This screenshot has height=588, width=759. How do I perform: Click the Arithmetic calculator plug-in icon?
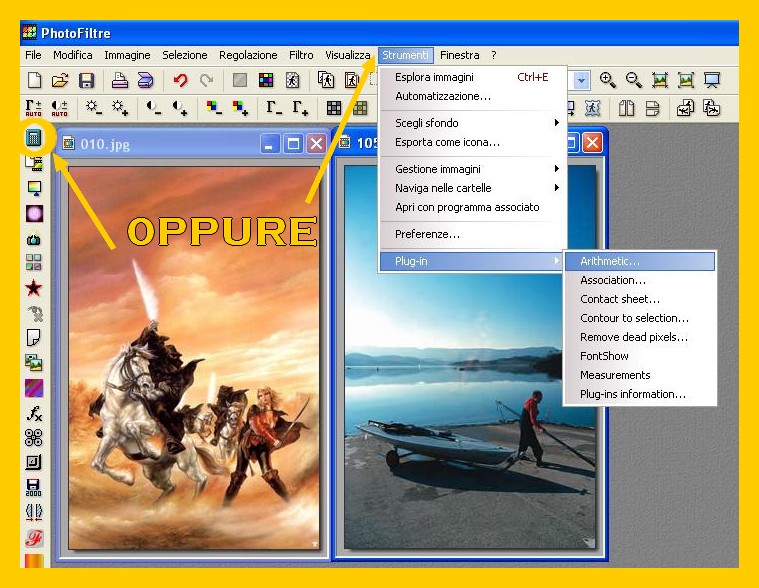[x=34, y=138]
